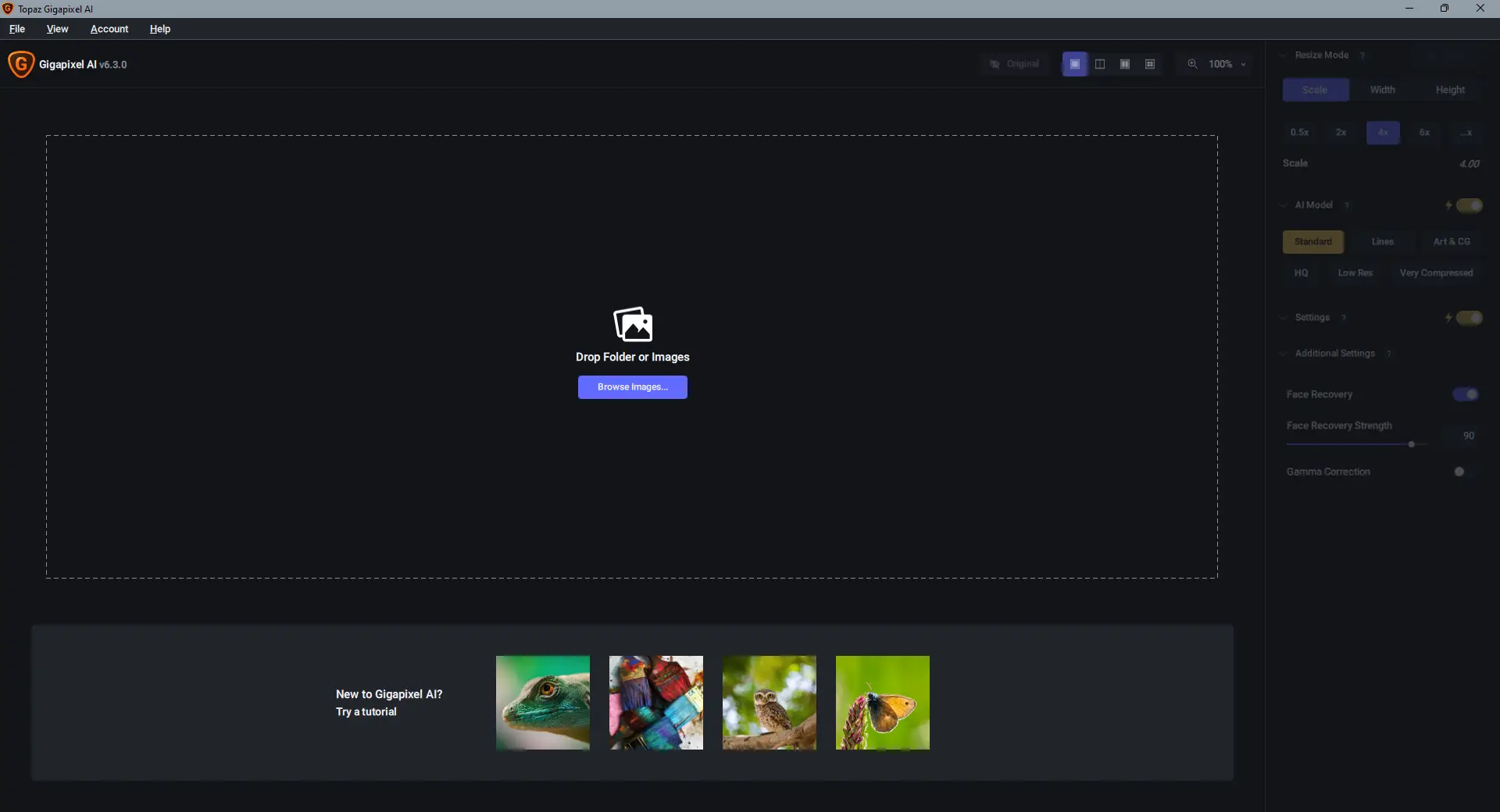Open the owl tutorial thumbnail
Image resolution: width=1500 pixels, height=812 pixels.
coord(770,703)
